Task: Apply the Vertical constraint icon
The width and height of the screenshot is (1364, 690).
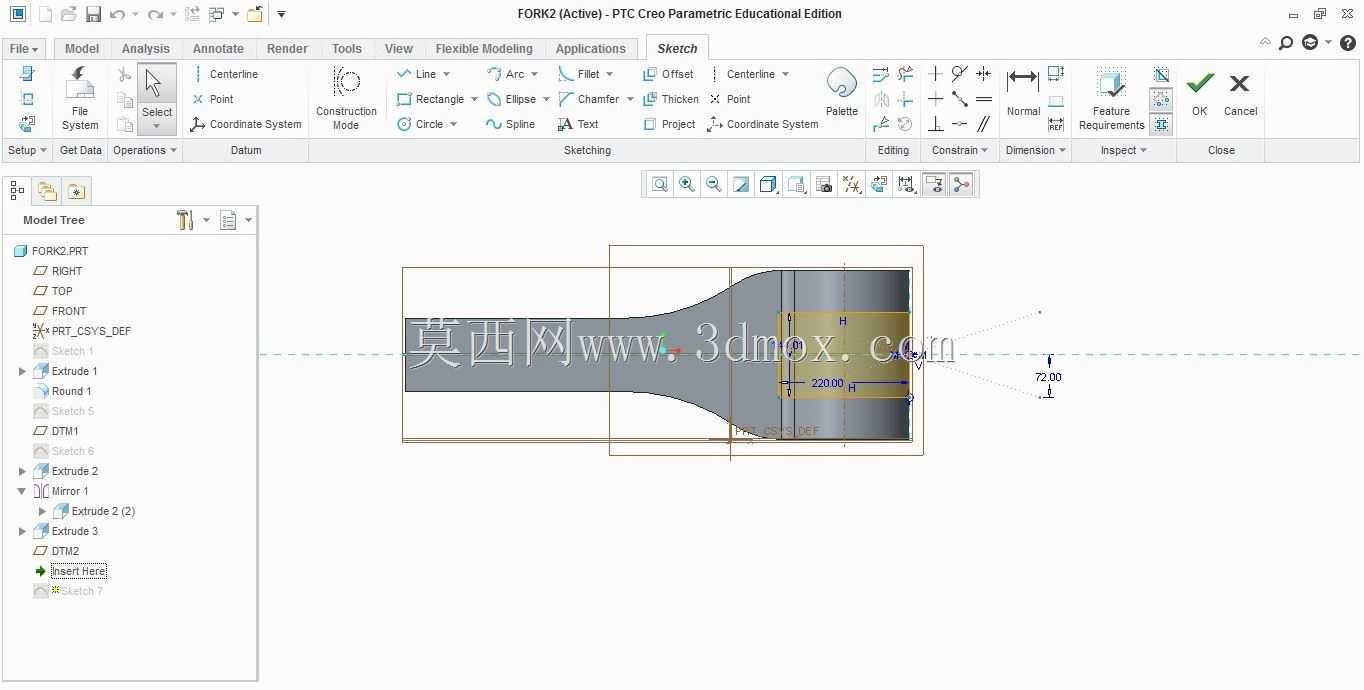Action: pyautogui.click(x=936, y=74)
